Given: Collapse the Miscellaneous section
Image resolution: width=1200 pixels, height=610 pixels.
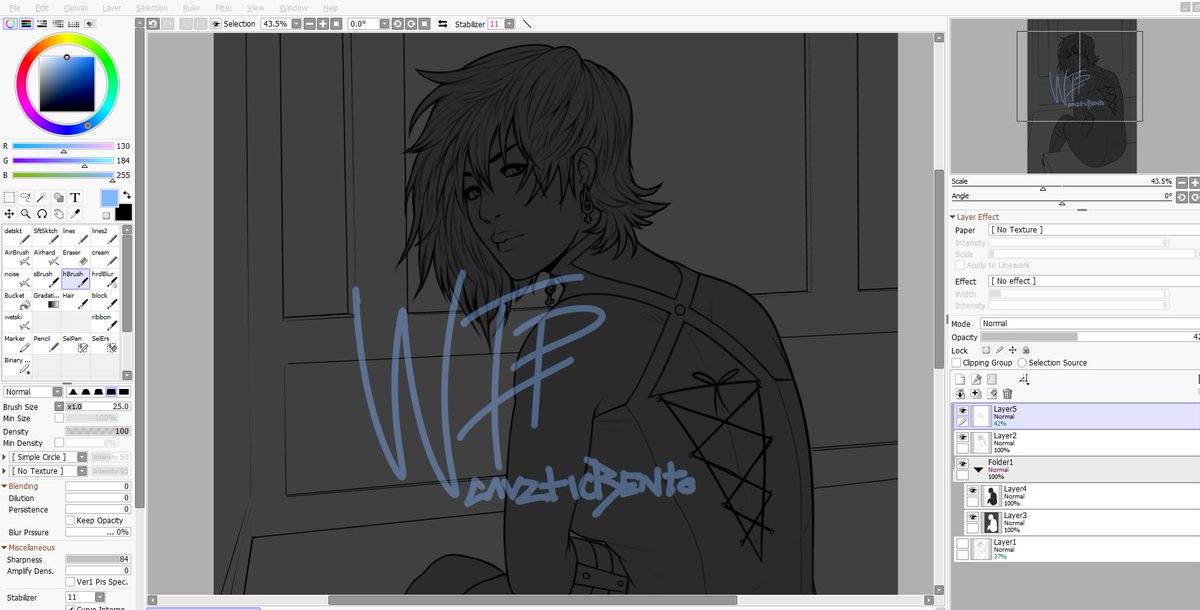Looking at the screenshot, I should coord(5,548).
